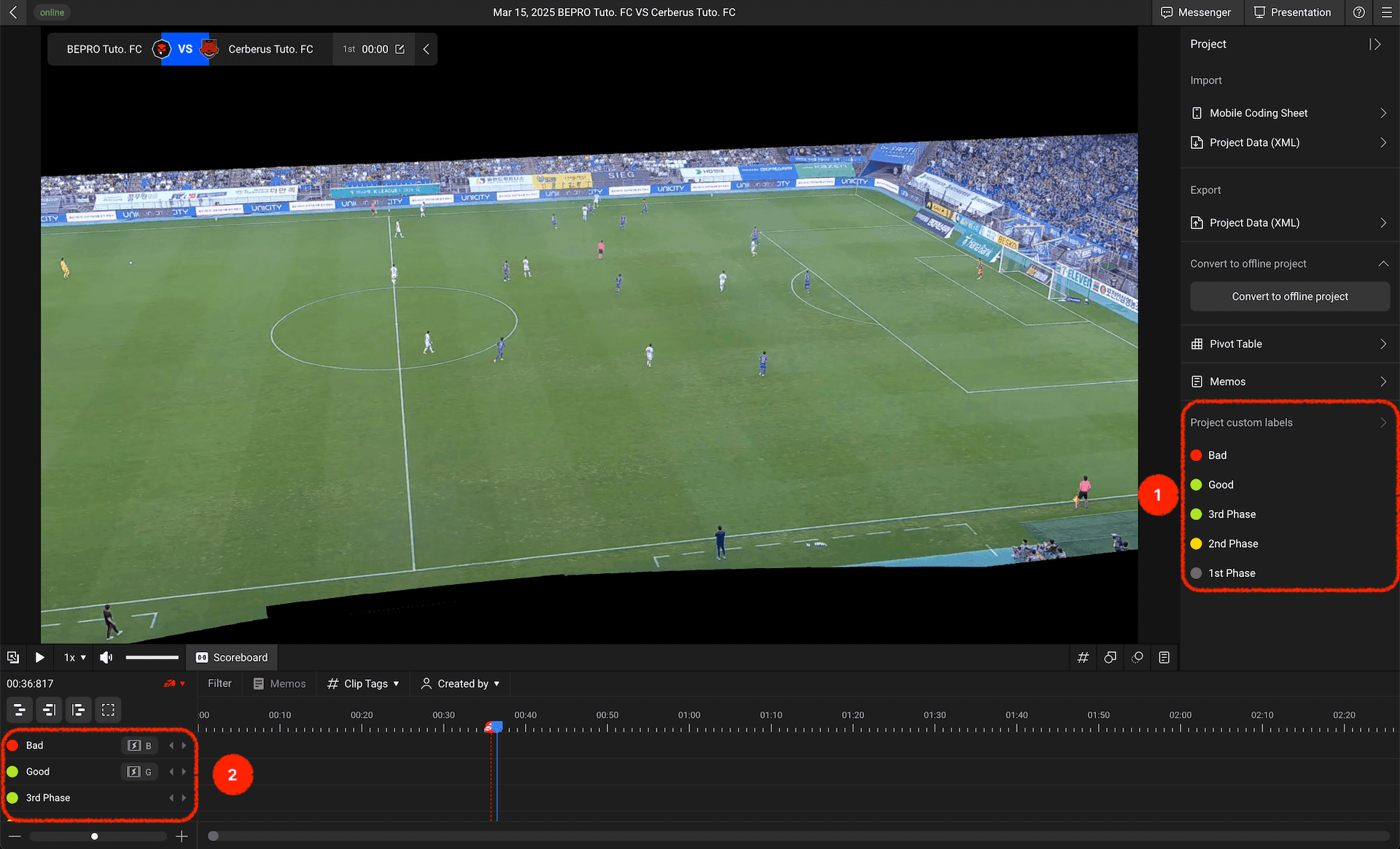Mute the video volume speaker
Image resolution: width=1400 pixels, height=849 pixels.
(106, 657)
